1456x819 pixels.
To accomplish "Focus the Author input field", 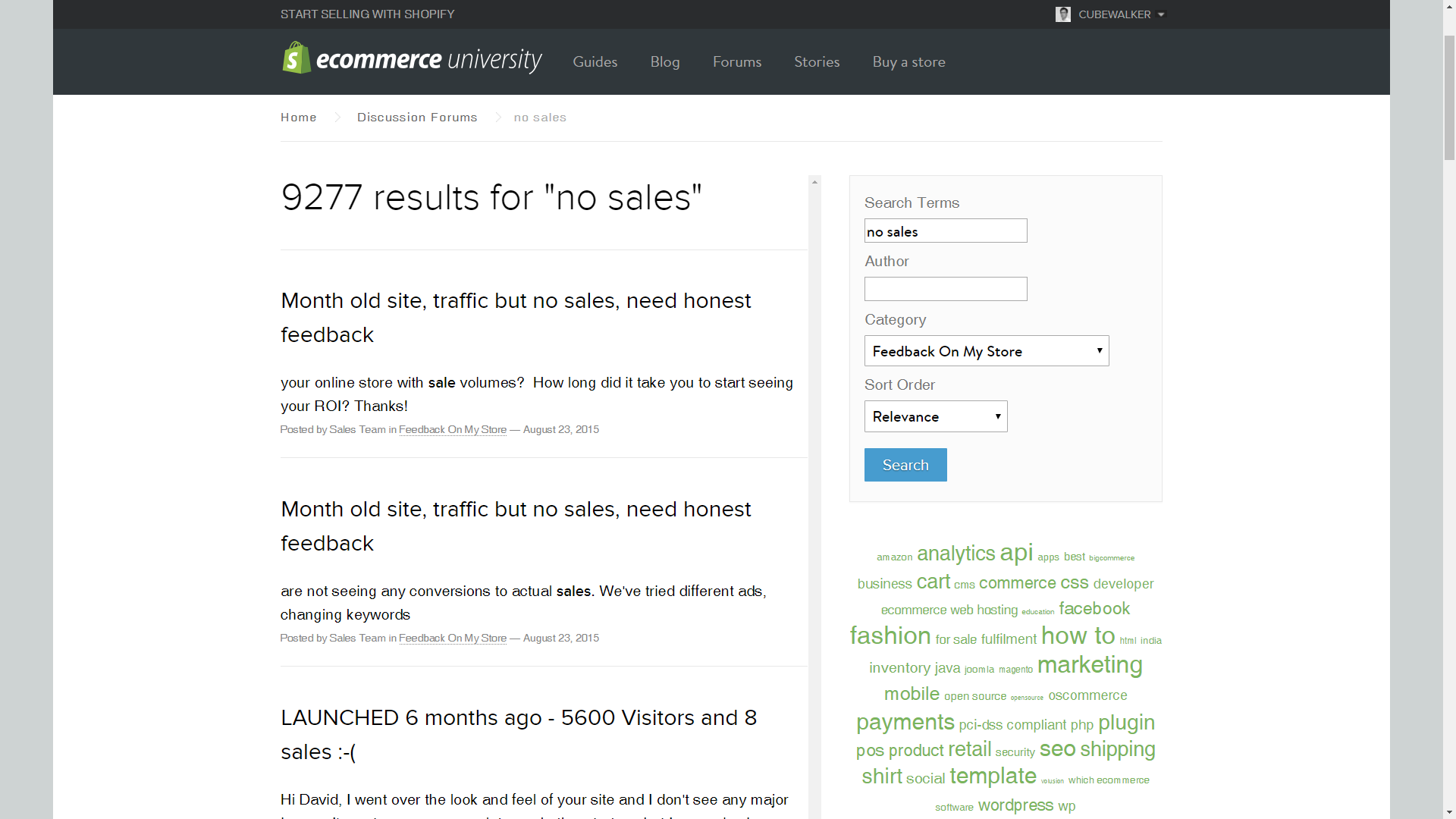I will click(x=945, y=289).
